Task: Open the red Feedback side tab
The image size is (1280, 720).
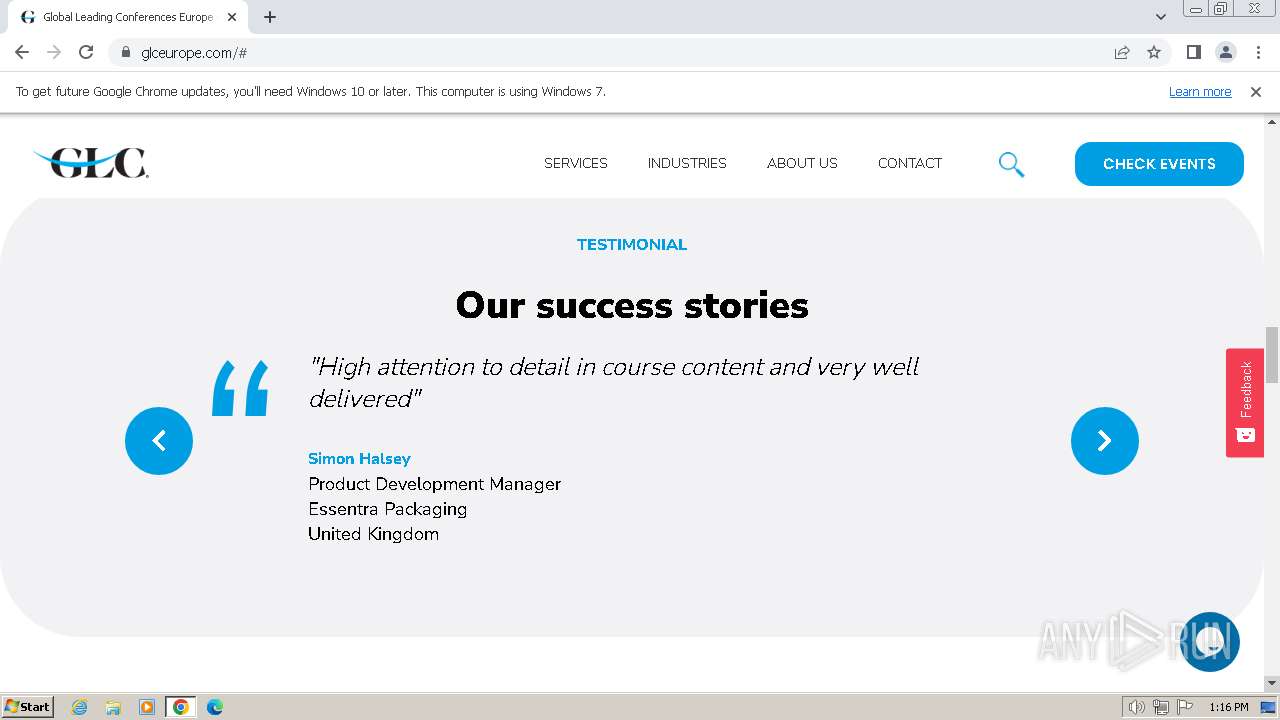Action: pyautogui.click(x=1245, y=403)
